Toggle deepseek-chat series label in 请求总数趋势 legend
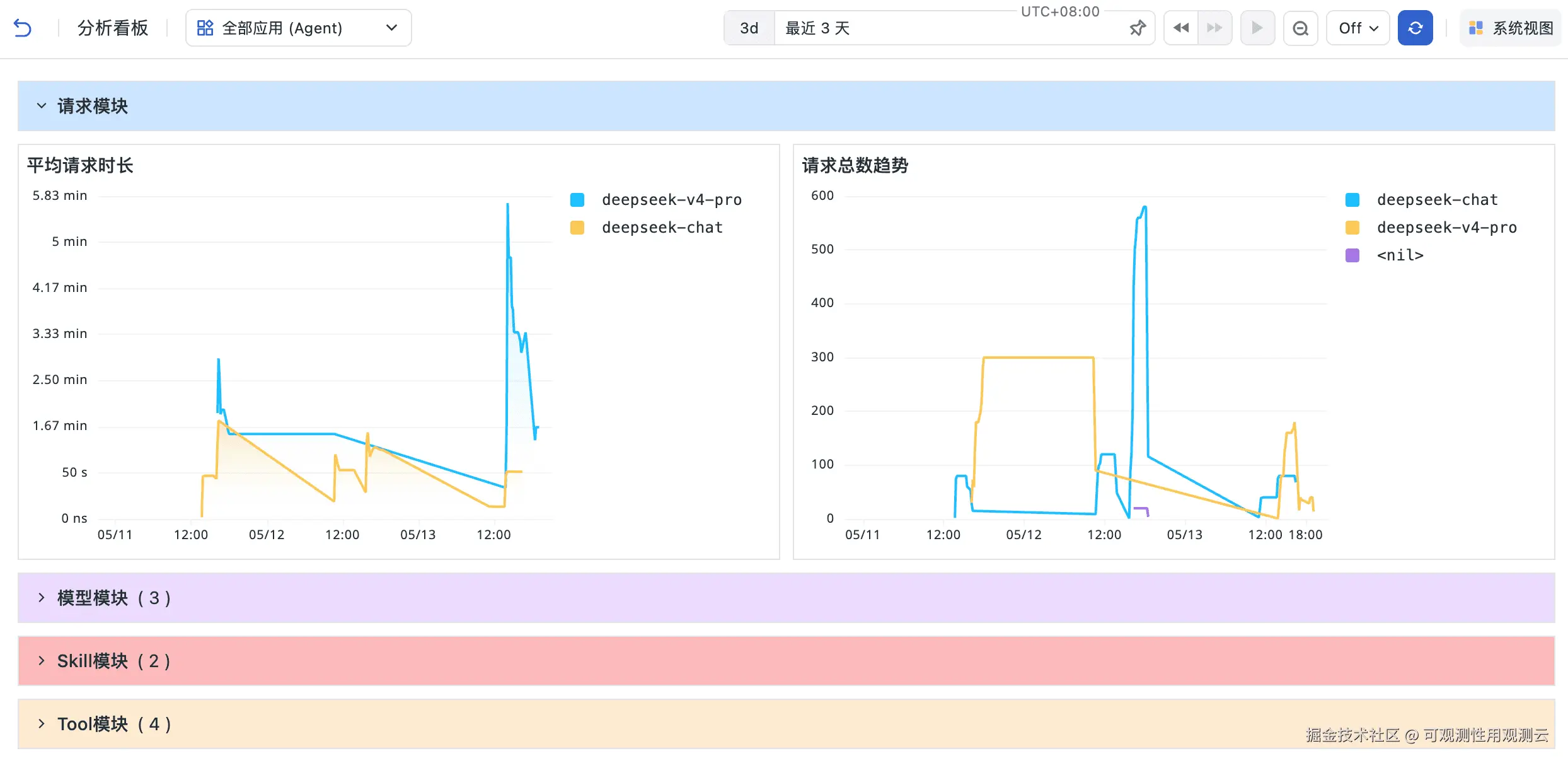The image size is (1568, 763). 1438,200
